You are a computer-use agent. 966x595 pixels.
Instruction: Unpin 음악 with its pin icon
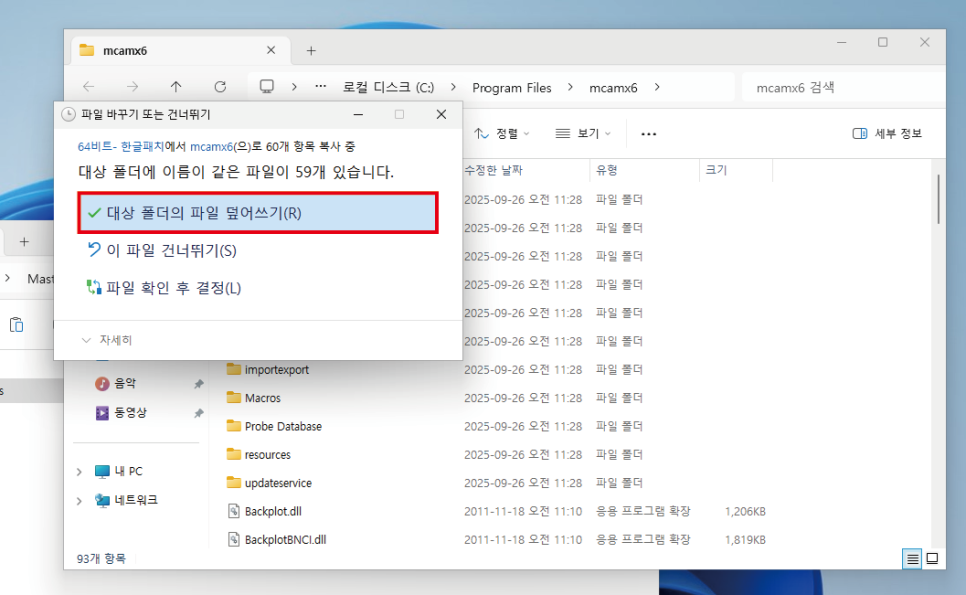pyautogui.click(x=198, y=384)
